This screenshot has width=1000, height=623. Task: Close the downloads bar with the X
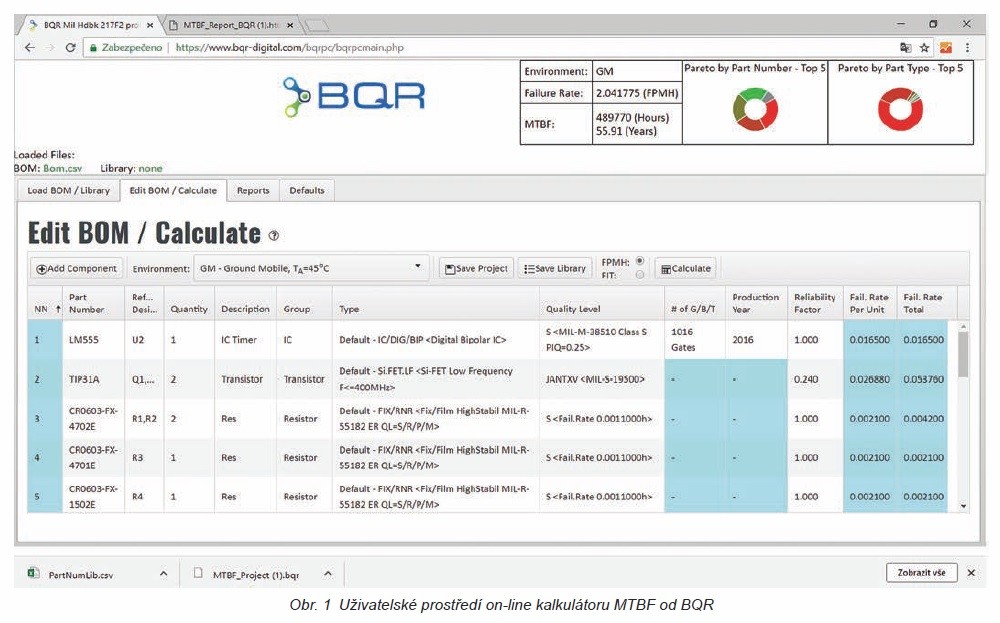pos(970,572)
